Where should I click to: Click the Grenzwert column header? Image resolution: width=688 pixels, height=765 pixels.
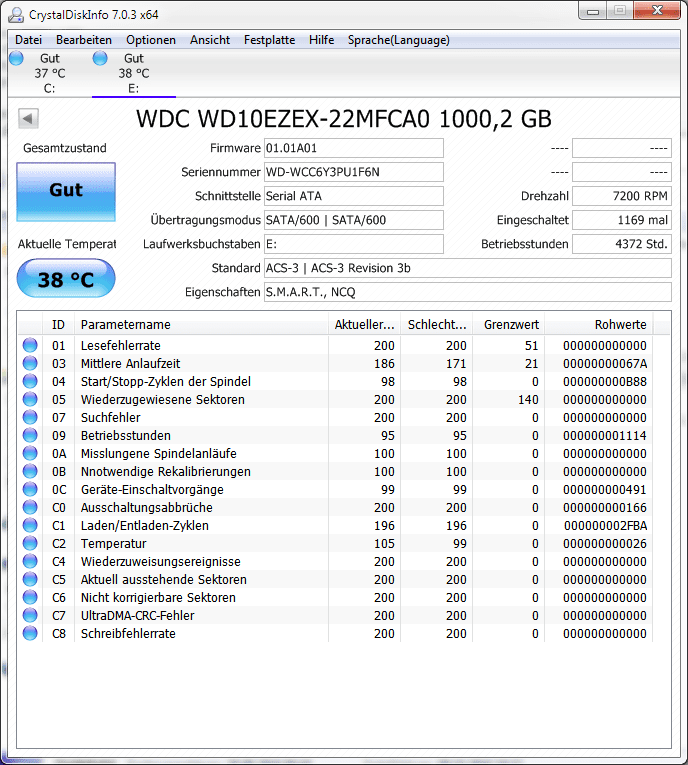tap(509, 324)
